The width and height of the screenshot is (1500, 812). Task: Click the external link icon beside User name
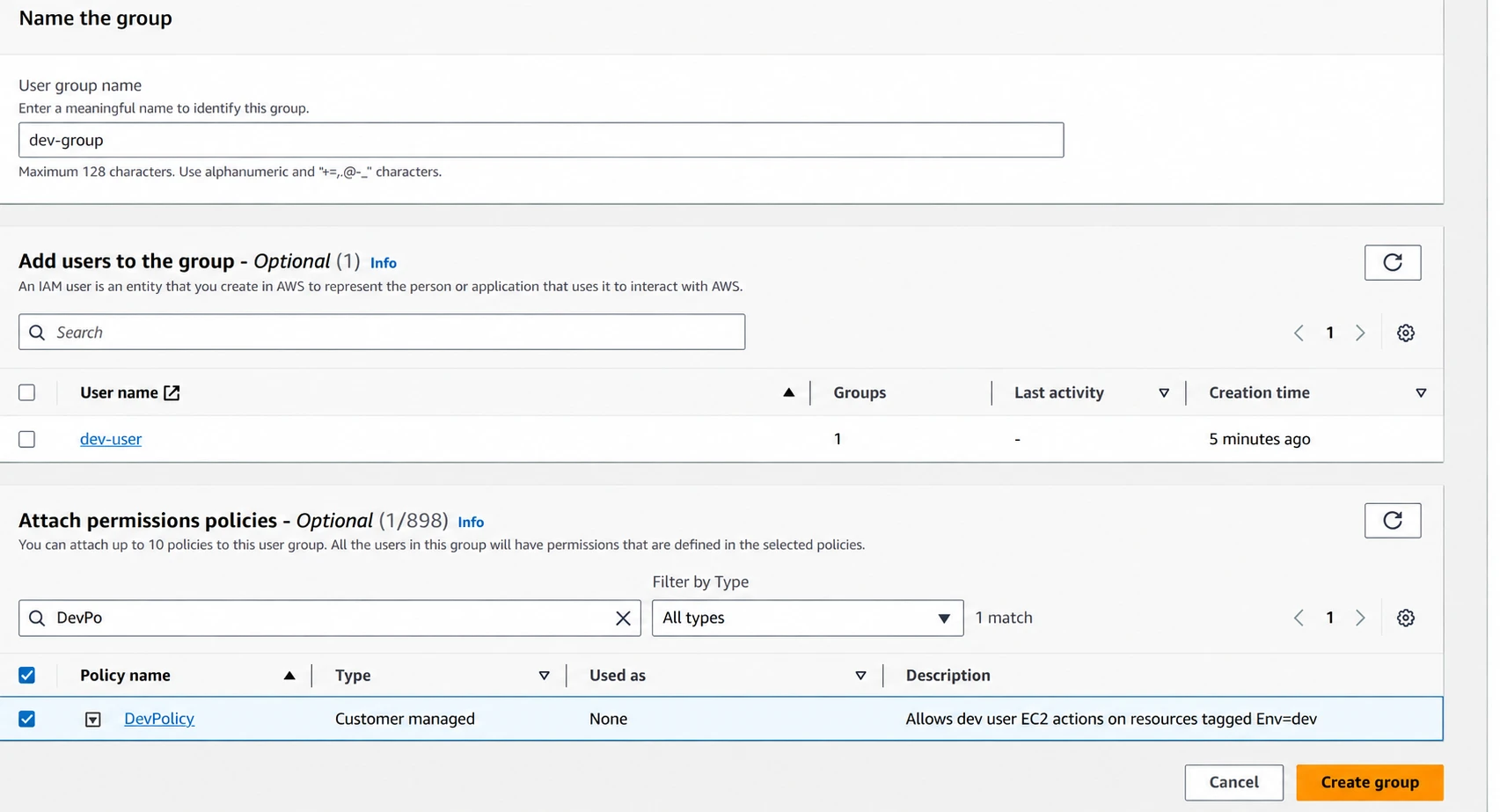pyautogui.click(x=172, y=393)
